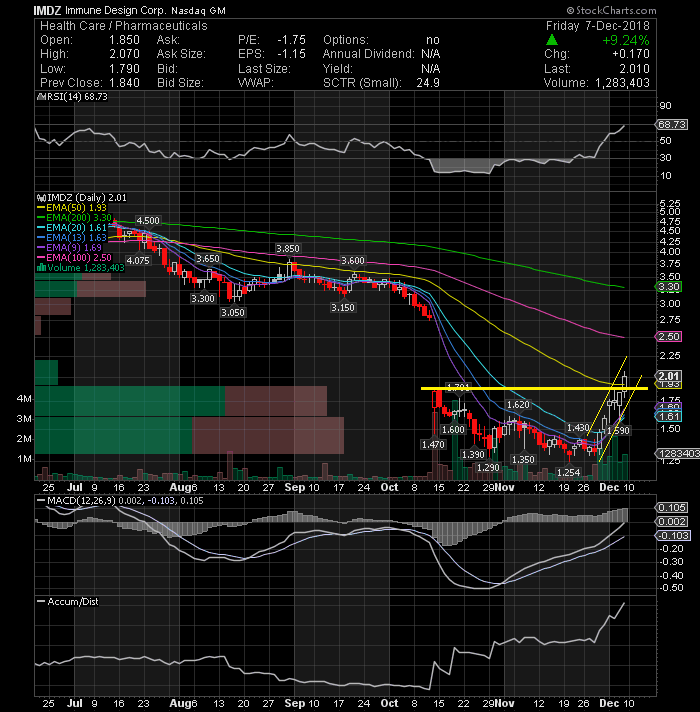This screenshot has width=700, height=712.
Task: Select the EMA(200) 3.30 legend entry
Action: click(x=74, y=218)
